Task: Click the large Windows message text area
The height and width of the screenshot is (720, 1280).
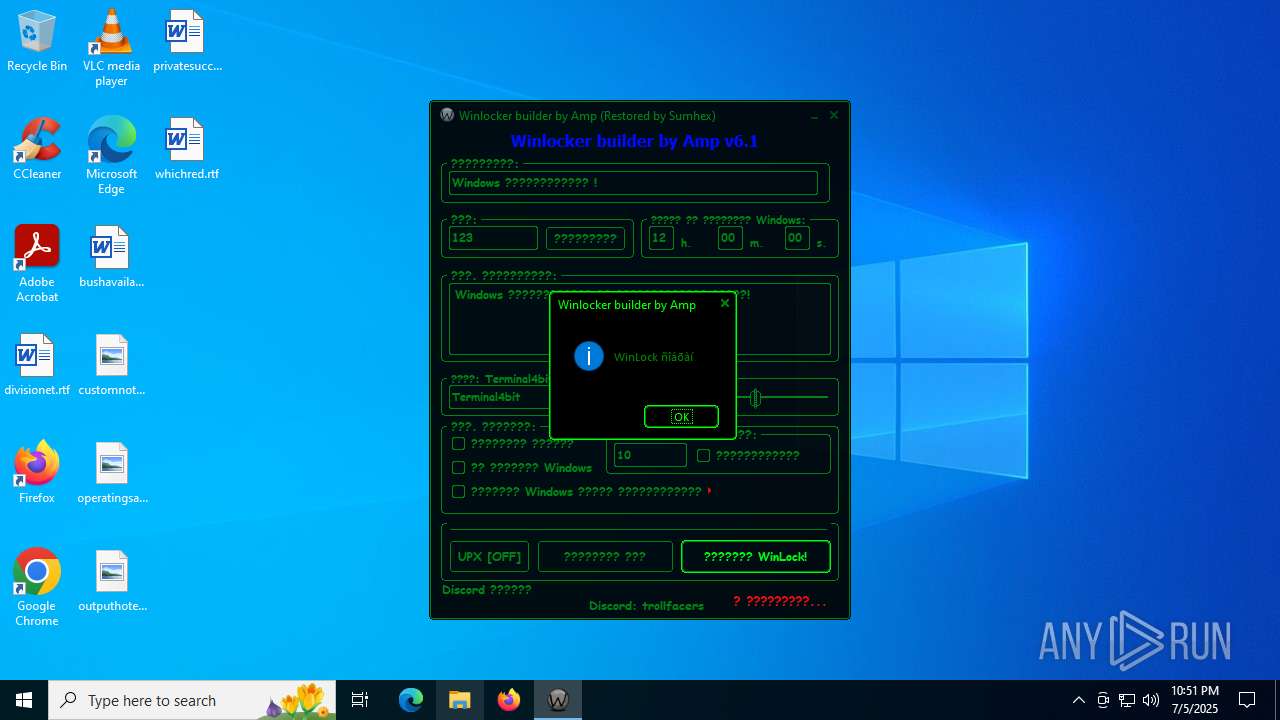Action: click(640, 319)
